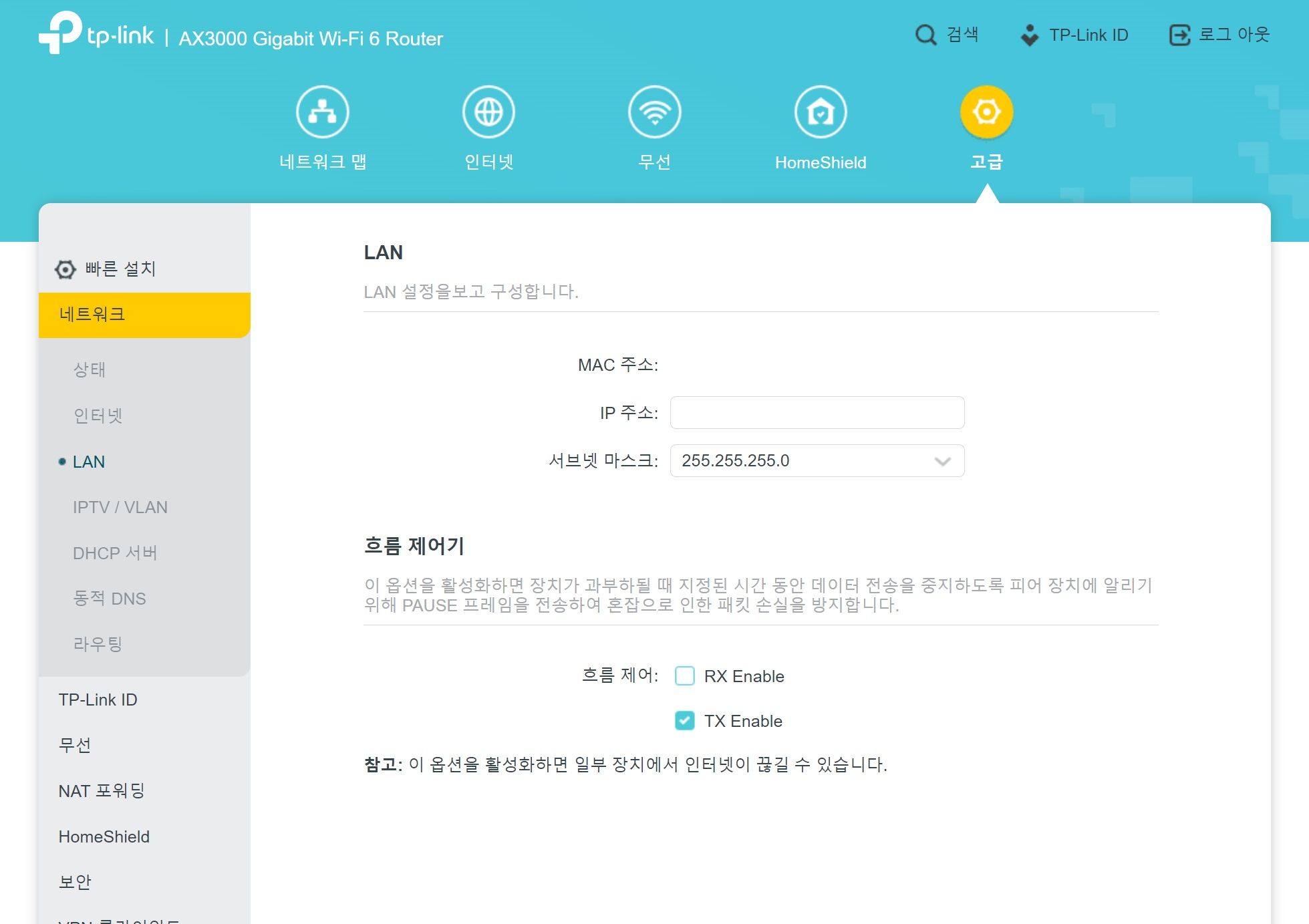Open the HomeShield house icon
This screenshot has width=1309, height=924.
pyautogui.click(x=821, y=112)
